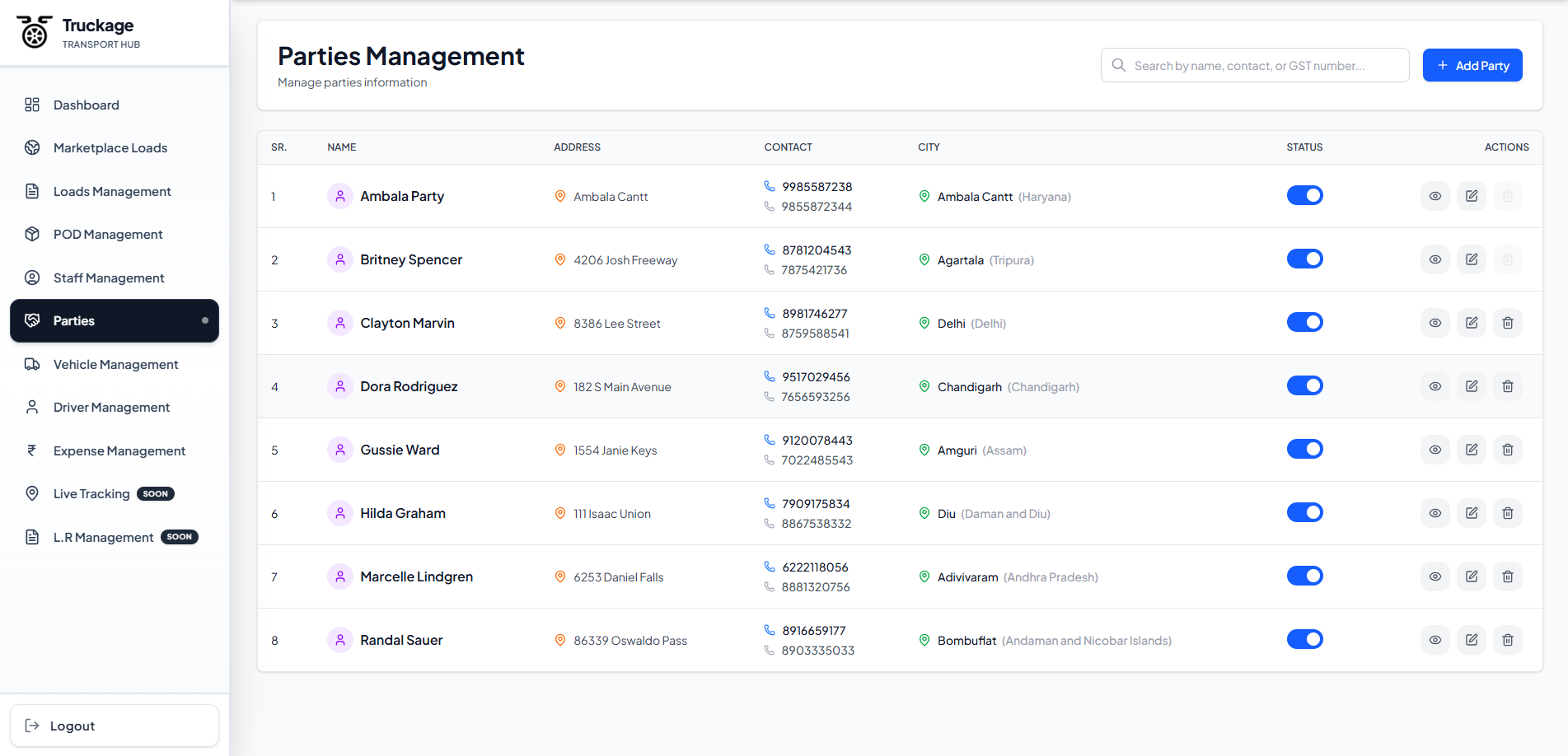1568x756 pixels.
Task: Delete the Dora Rodriguez party
Action: coord(1507,386)
